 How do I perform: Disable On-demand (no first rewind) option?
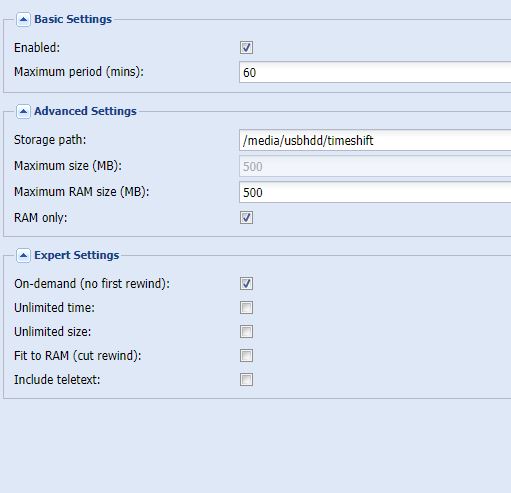(x=246, y=283)
